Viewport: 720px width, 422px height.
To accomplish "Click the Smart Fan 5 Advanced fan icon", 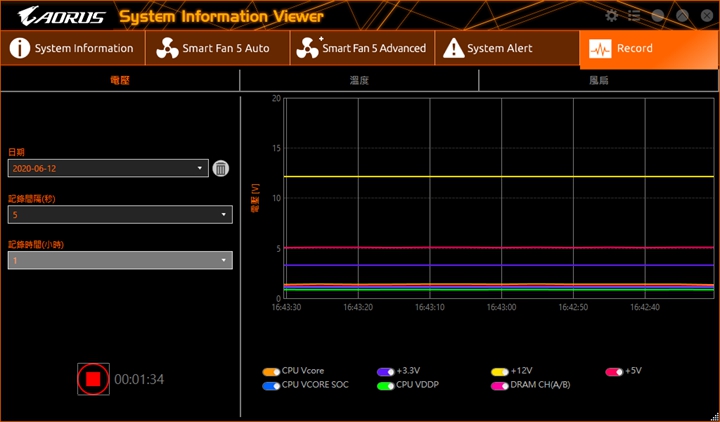I will coord(308,48).
